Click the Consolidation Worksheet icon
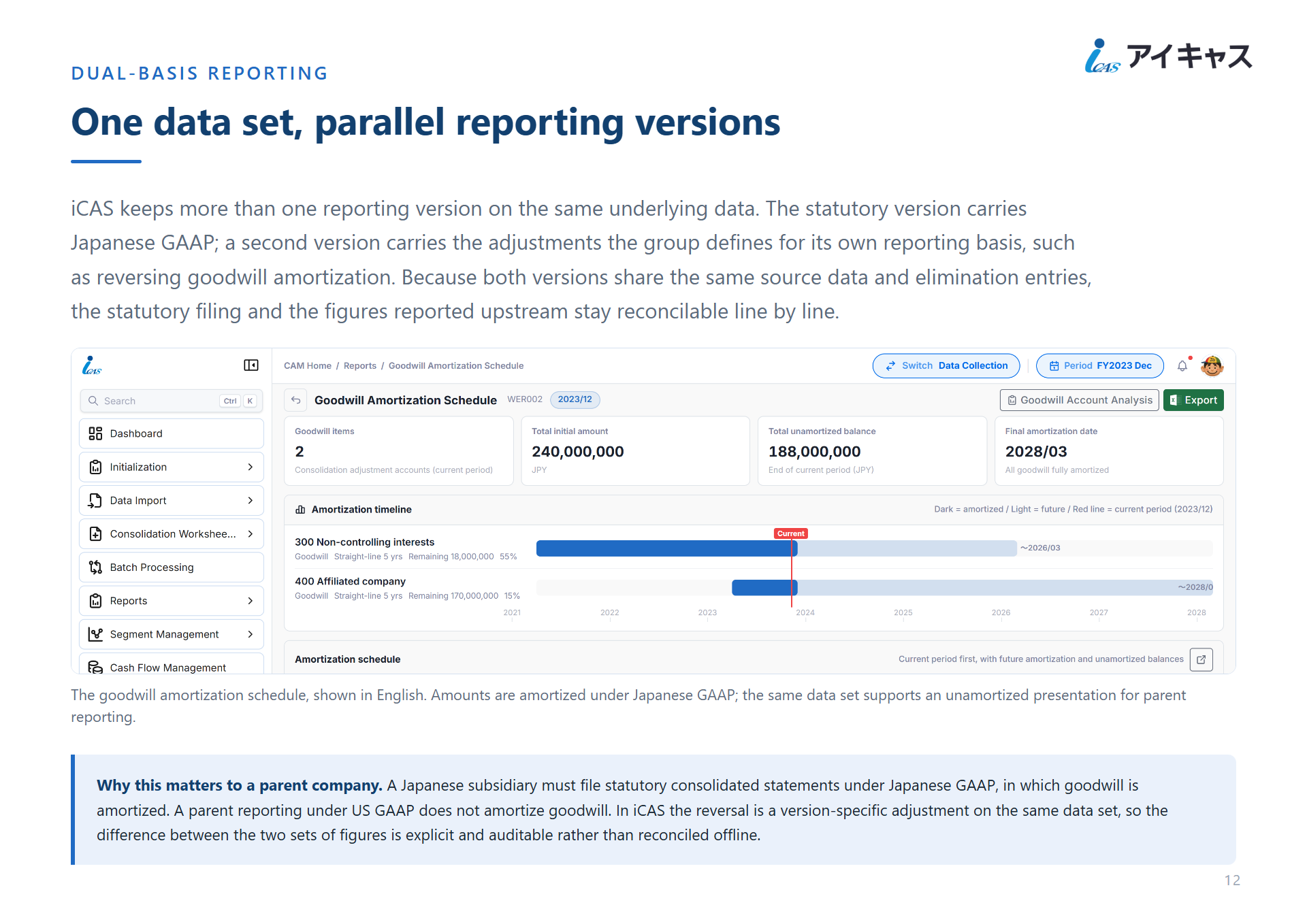The image size is (1307, 924). coord(95,533)
